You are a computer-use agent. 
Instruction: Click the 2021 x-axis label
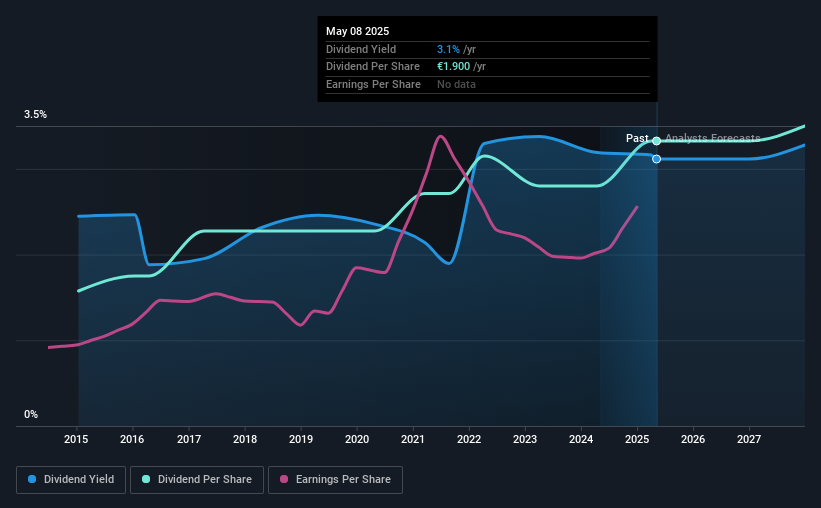[413, 439]
